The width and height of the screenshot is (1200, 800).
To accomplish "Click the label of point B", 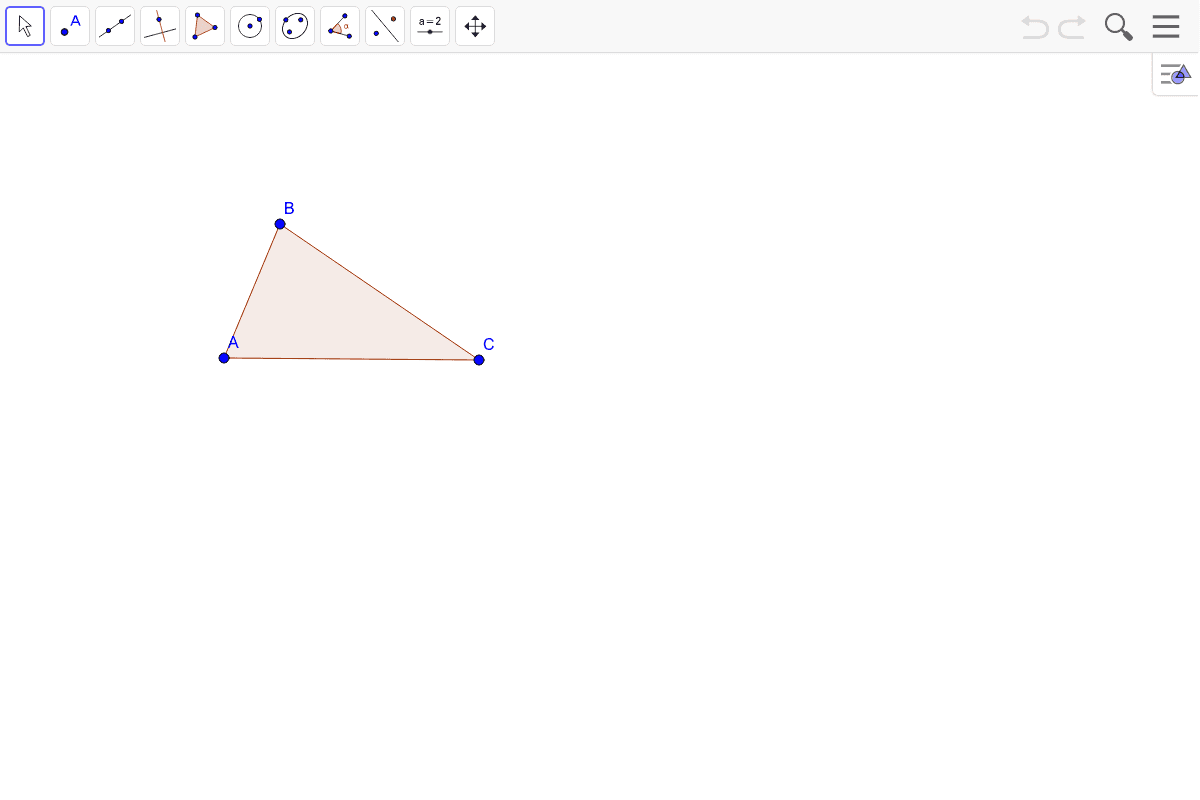I will [289, 208].
